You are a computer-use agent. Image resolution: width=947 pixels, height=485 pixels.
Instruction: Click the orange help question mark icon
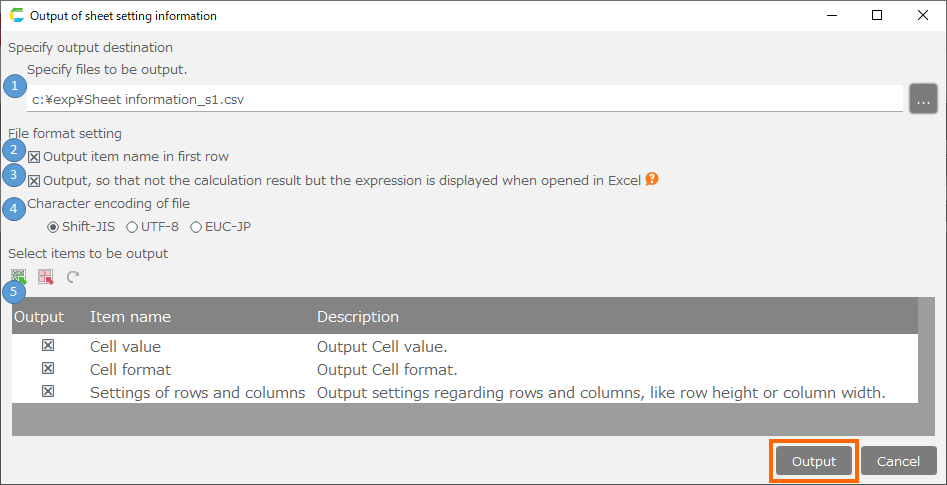[652, 180]
